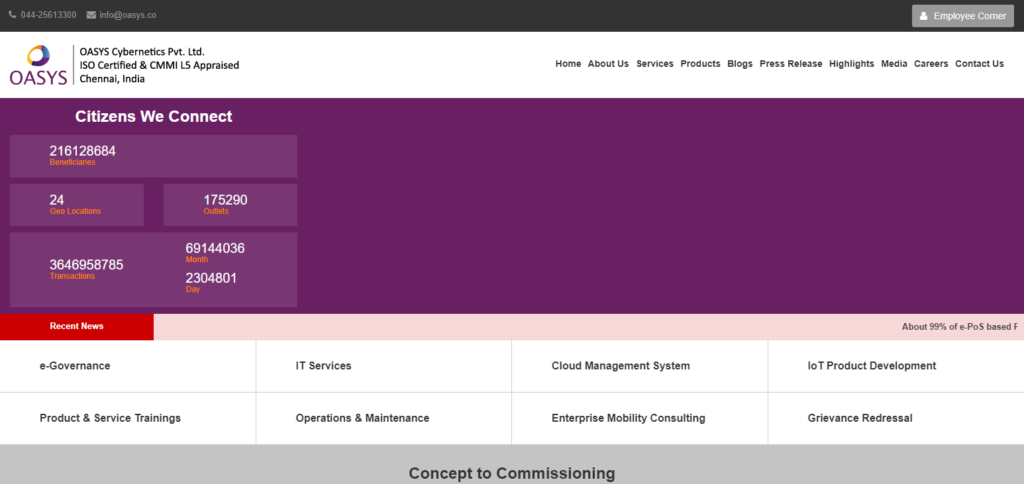Screen dimensions: 1024x484
Task: Call the 044-25613300 phone number
Action: [48, 15]
